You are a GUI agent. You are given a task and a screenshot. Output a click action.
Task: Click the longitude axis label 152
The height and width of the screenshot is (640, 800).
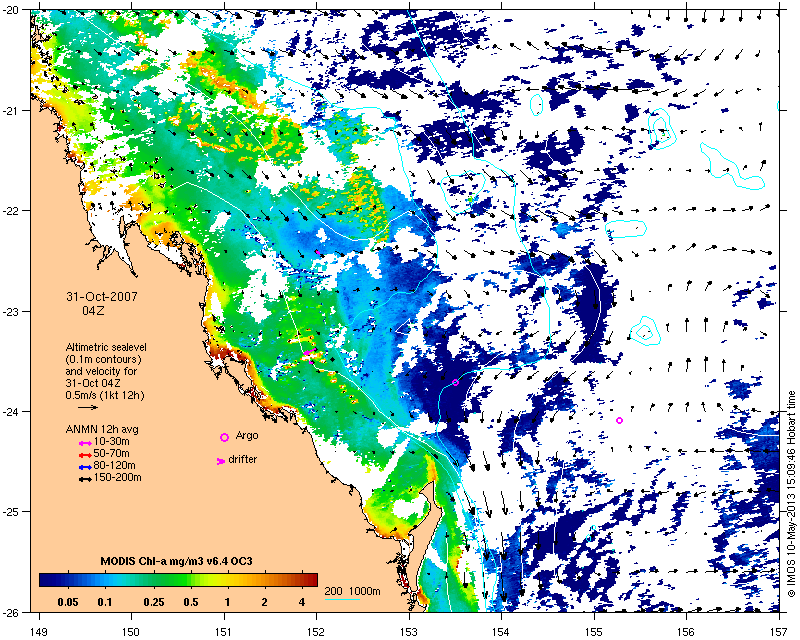pyautogui.click(x=316, y=632)
